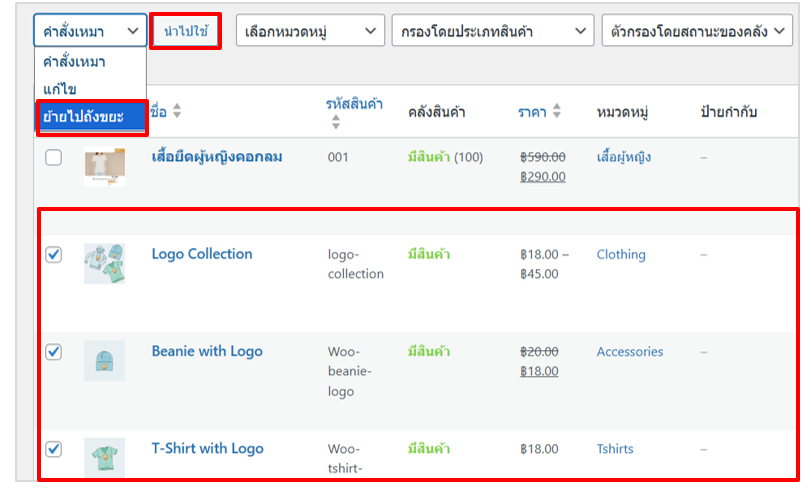Image resolution: width=811 pixels, height=489 pixels.
Task: Expand the เลือกหมวดหมู่ category dropdown
Action: (310, 31)
